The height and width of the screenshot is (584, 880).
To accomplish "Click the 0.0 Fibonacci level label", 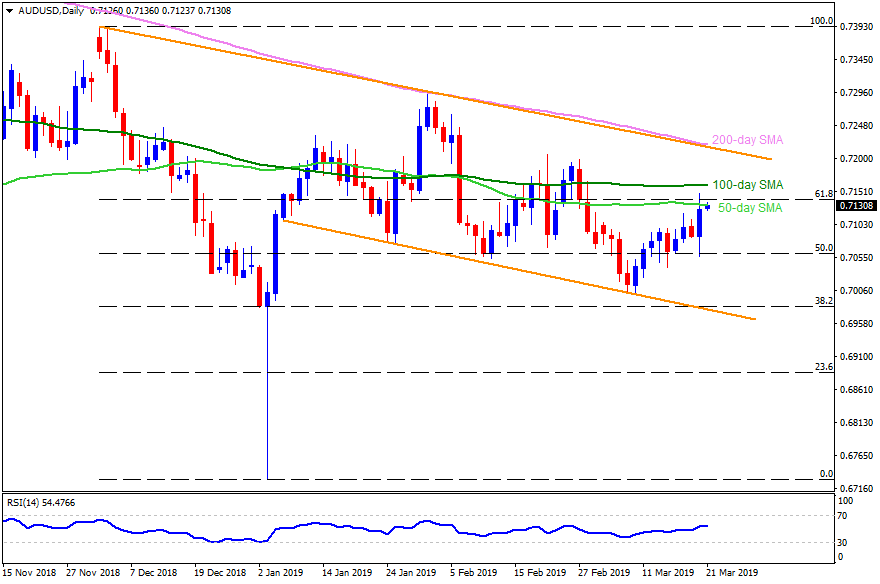I will pos(827,473).
